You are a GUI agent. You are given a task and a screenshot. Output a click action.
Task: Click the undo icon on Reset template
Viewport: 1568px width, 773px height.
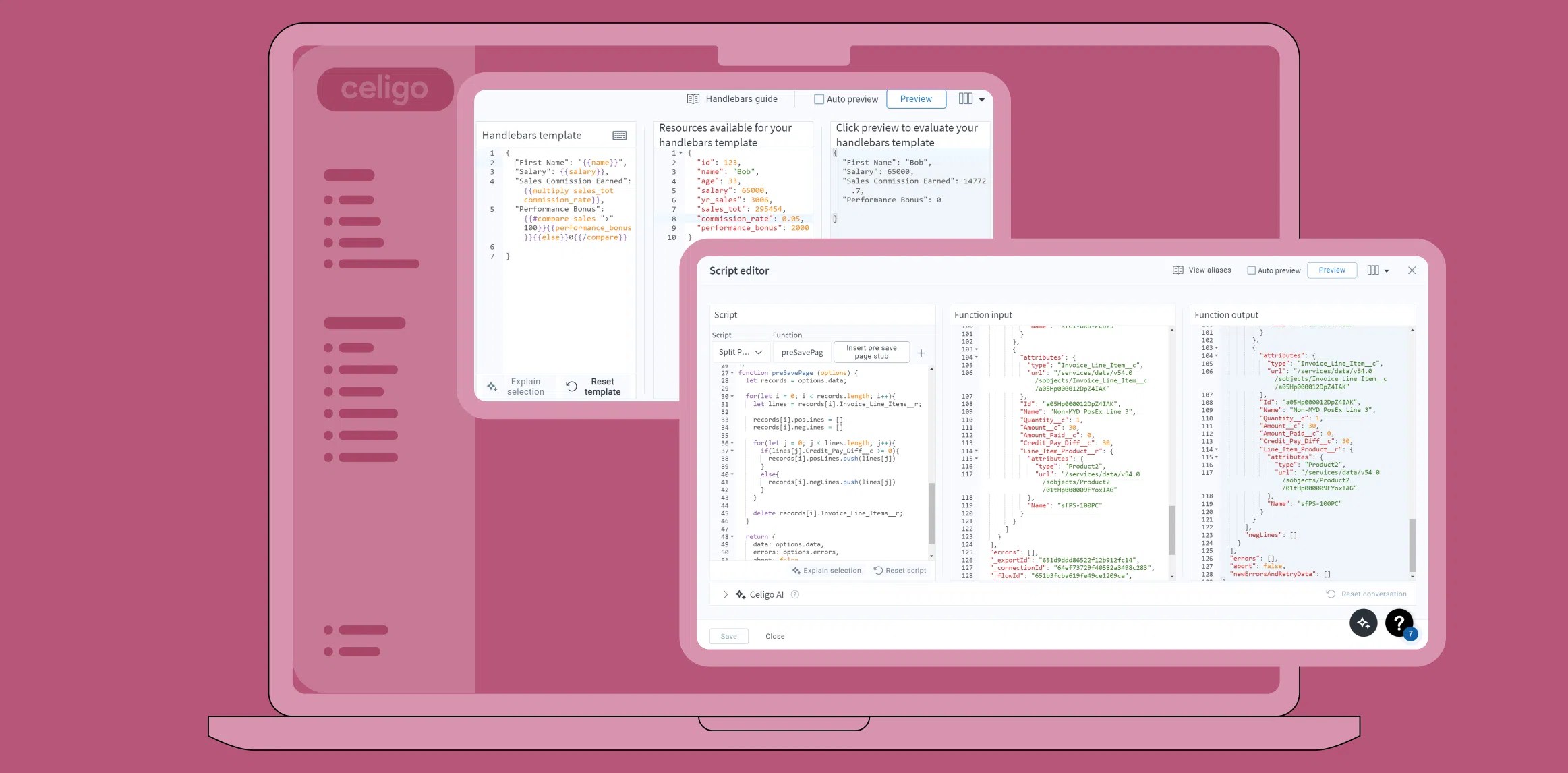click(572, 386)
